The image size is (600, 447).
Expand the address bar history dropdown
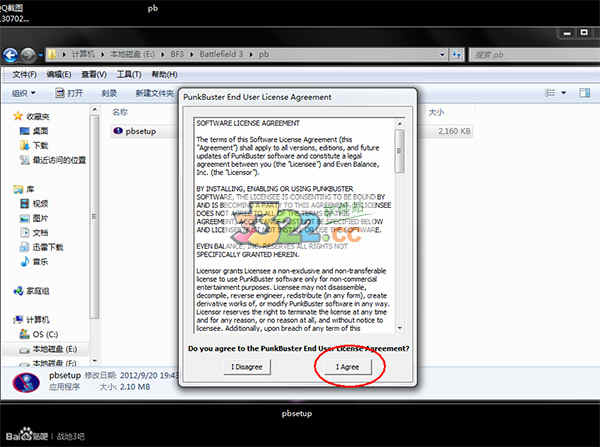(442, 55)
